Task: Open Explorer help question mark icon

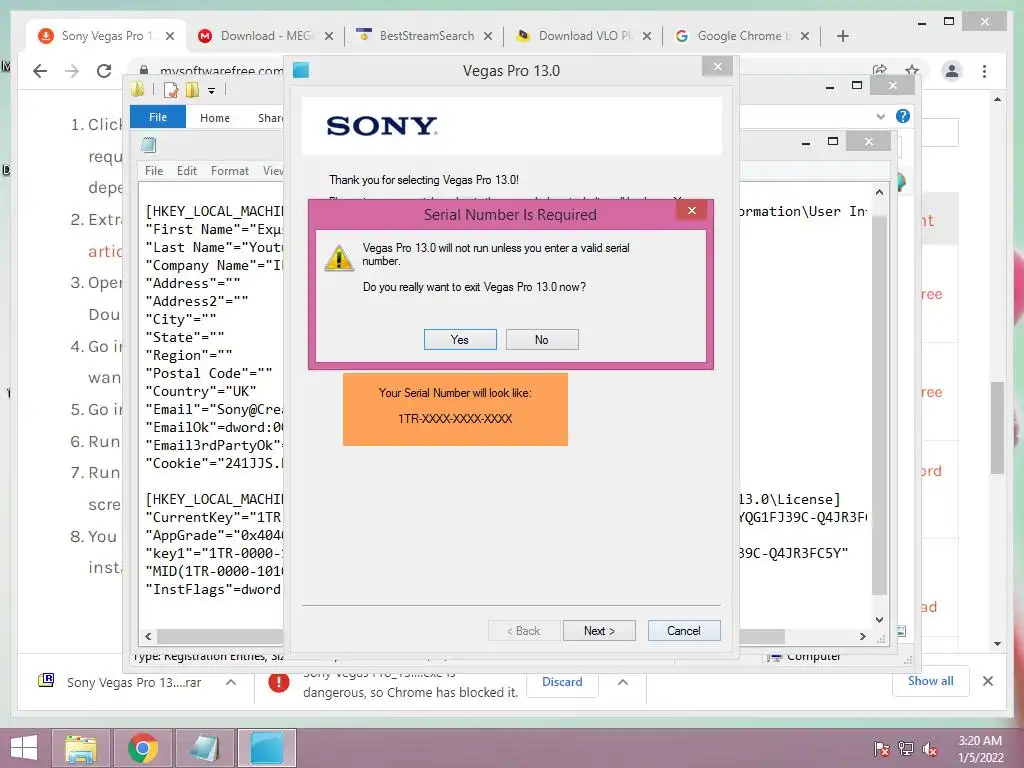Action: [903, 116]
